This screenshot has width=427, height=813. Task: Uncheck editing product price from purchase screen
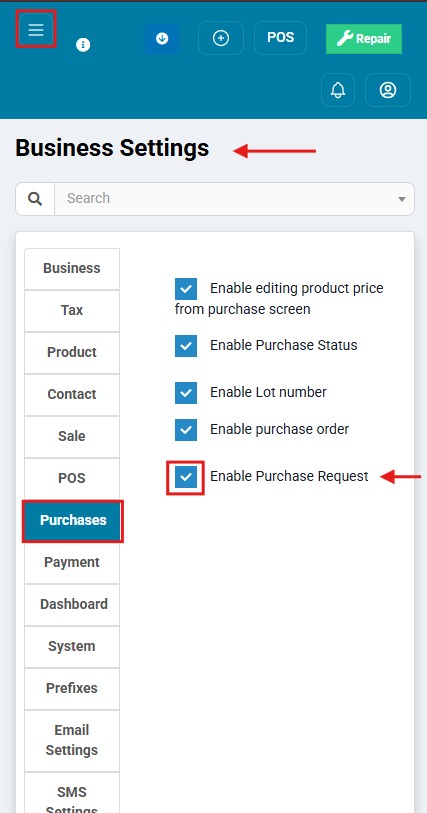coord(186,289)
